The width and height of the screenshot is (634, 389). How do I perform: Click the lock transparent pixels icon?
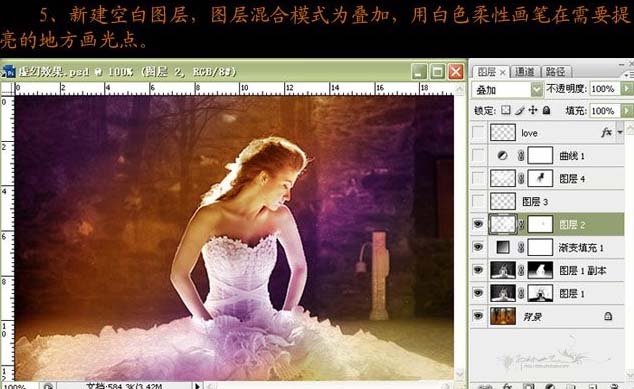[505, 110]
